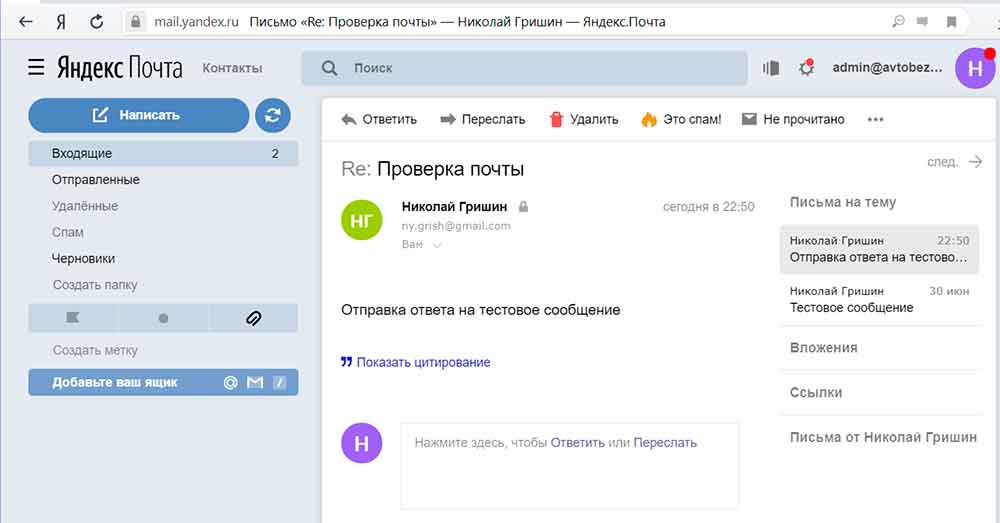Image resolution: width=1000 pixels, height=523 pixels.
Task: Filter by flagged messages icon
Action: click(73, 318)
